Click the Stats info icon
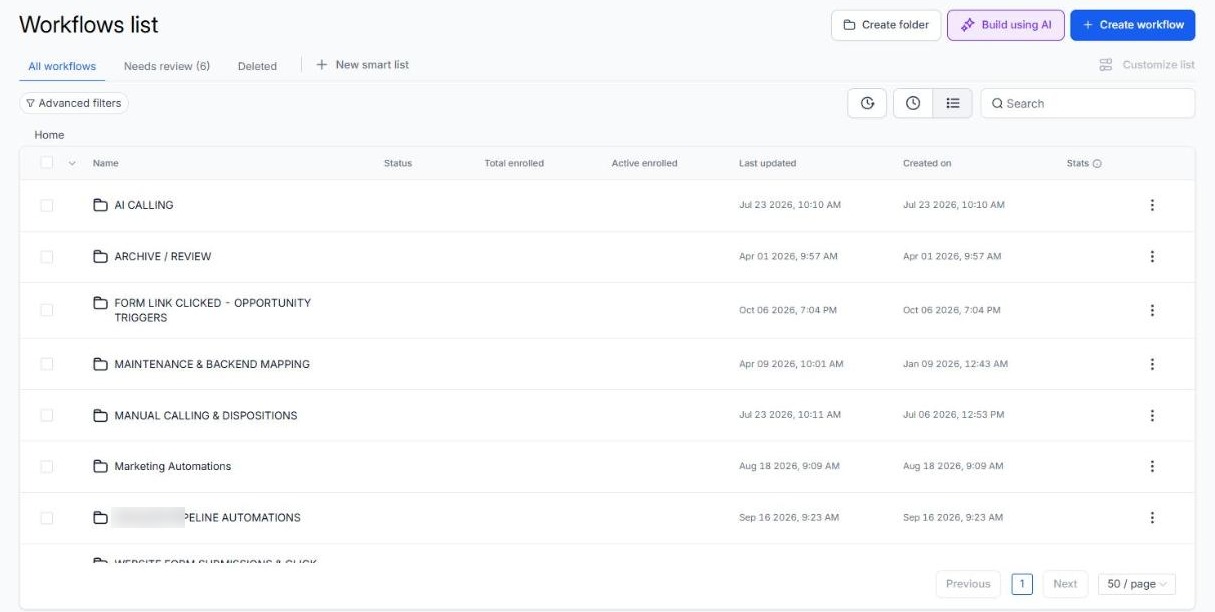The width and height of the screenshot is (1215, 612). (x=1097, y=163)
